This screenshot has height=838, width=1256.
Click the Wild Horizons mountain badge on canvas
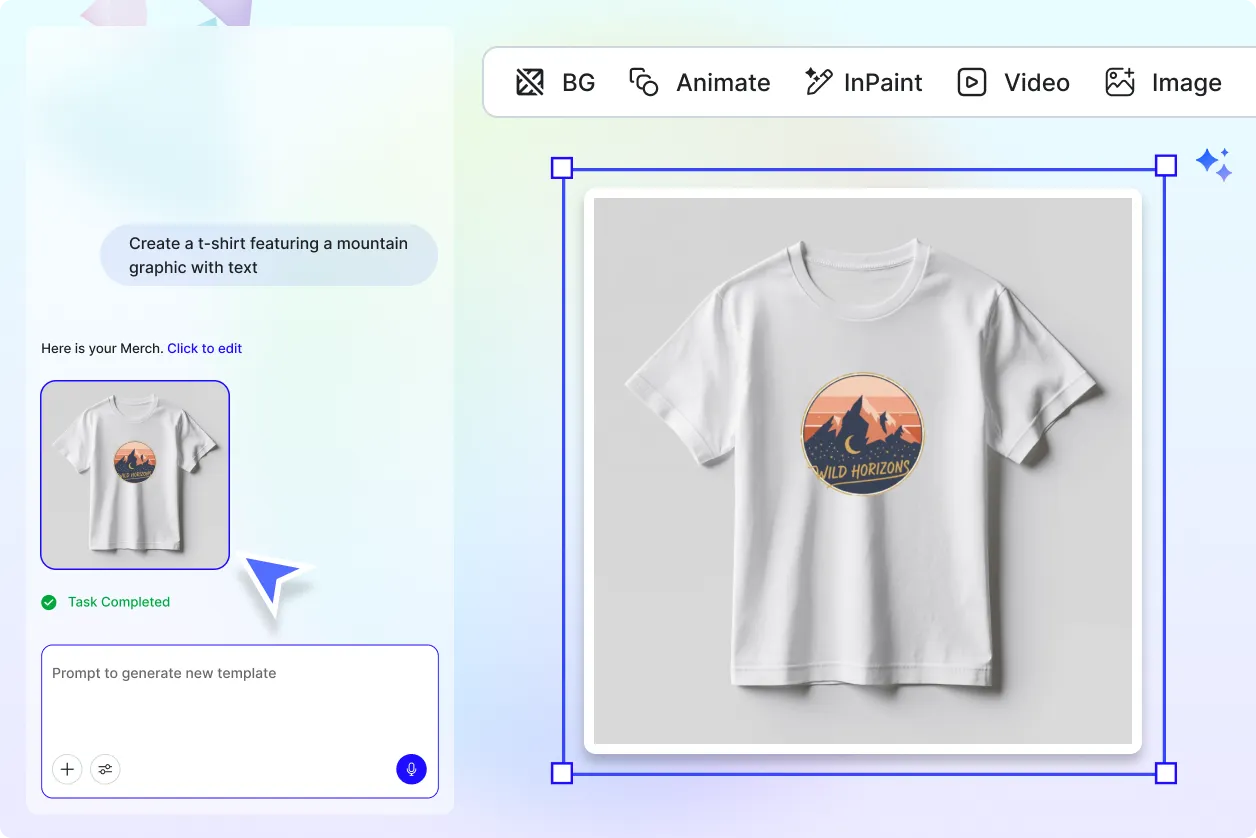click(x=862, y=434)
